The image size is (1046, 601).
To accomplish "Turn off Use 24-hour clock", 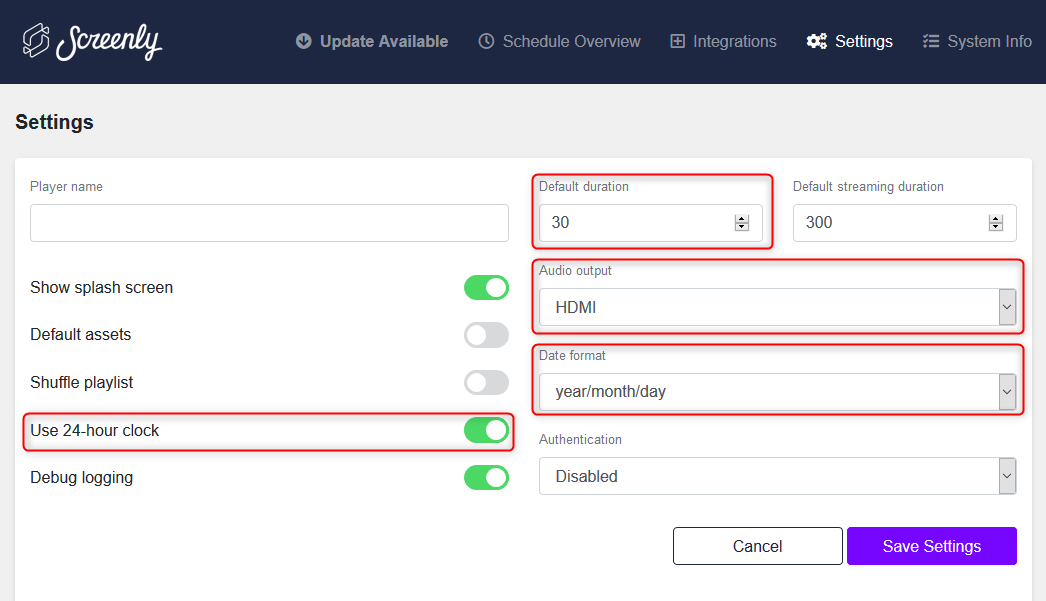I will click(x=486, y=430).
